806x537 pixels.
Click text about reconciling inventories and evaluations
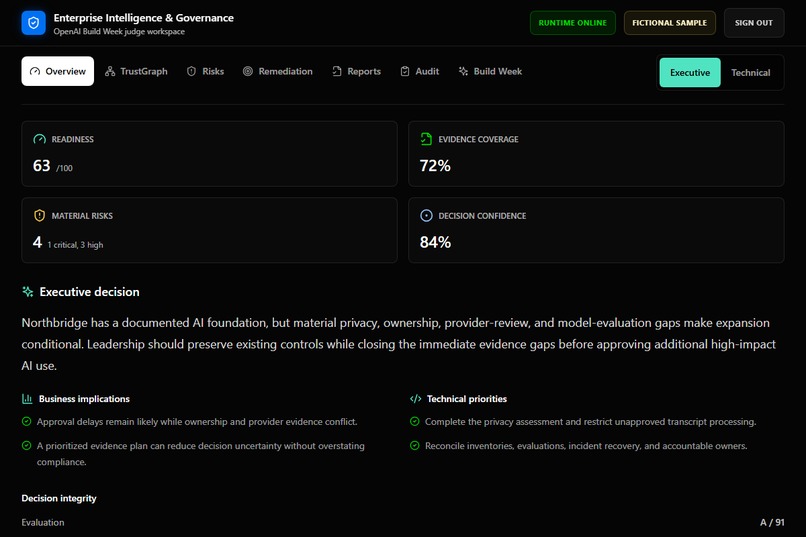click(x=586, y=446)
